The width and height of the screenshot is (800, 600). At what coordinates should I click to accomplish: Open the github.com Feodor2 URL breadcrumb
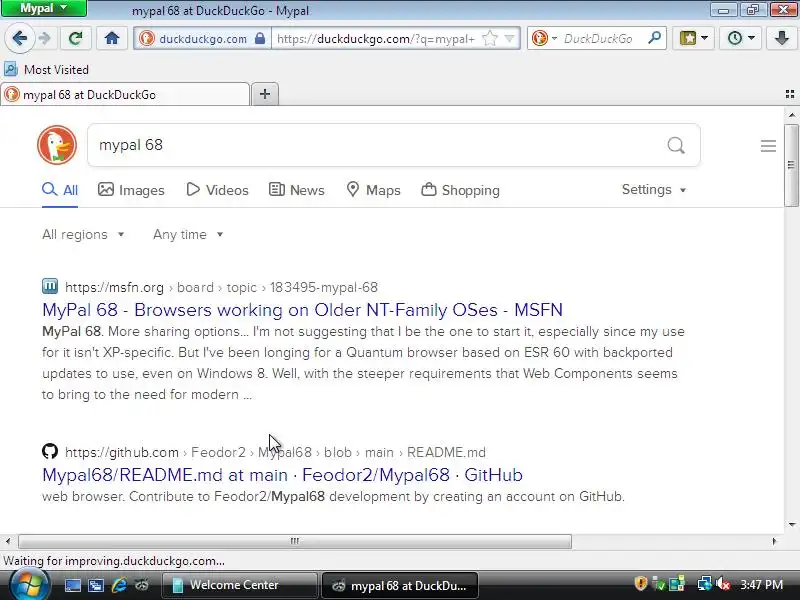pos(276,453)
